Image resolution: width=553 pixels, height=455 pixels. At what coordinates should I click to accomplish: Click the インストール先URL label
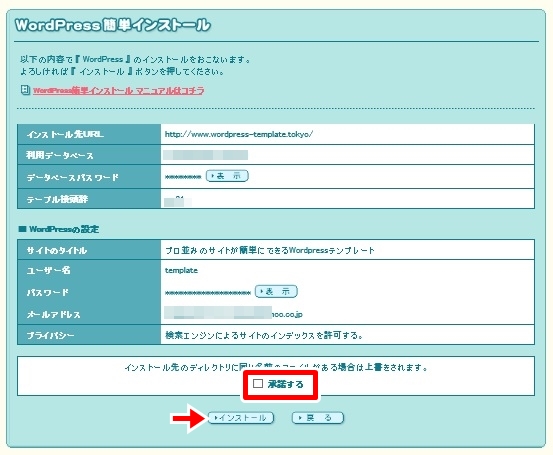[65, 134]
